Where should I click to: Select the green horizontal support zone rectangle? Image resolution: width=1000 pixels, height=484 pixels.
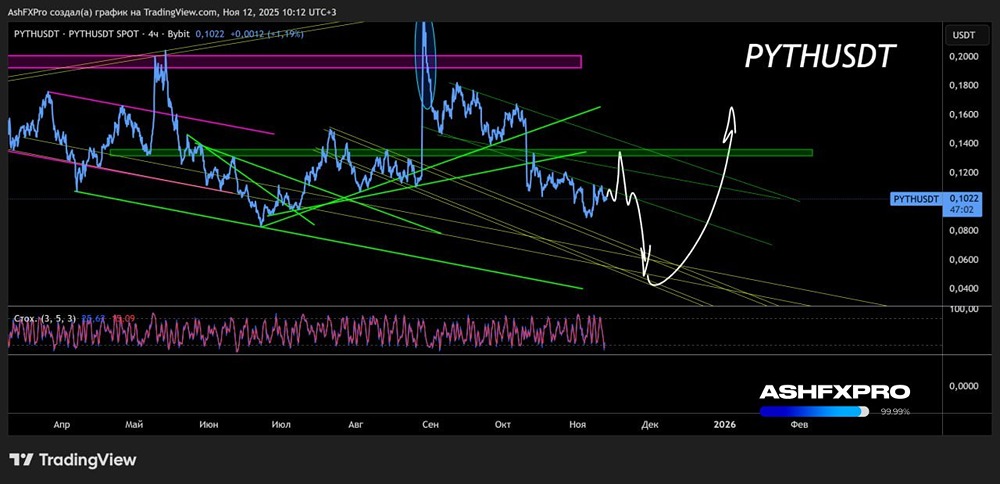coord(460,153)
